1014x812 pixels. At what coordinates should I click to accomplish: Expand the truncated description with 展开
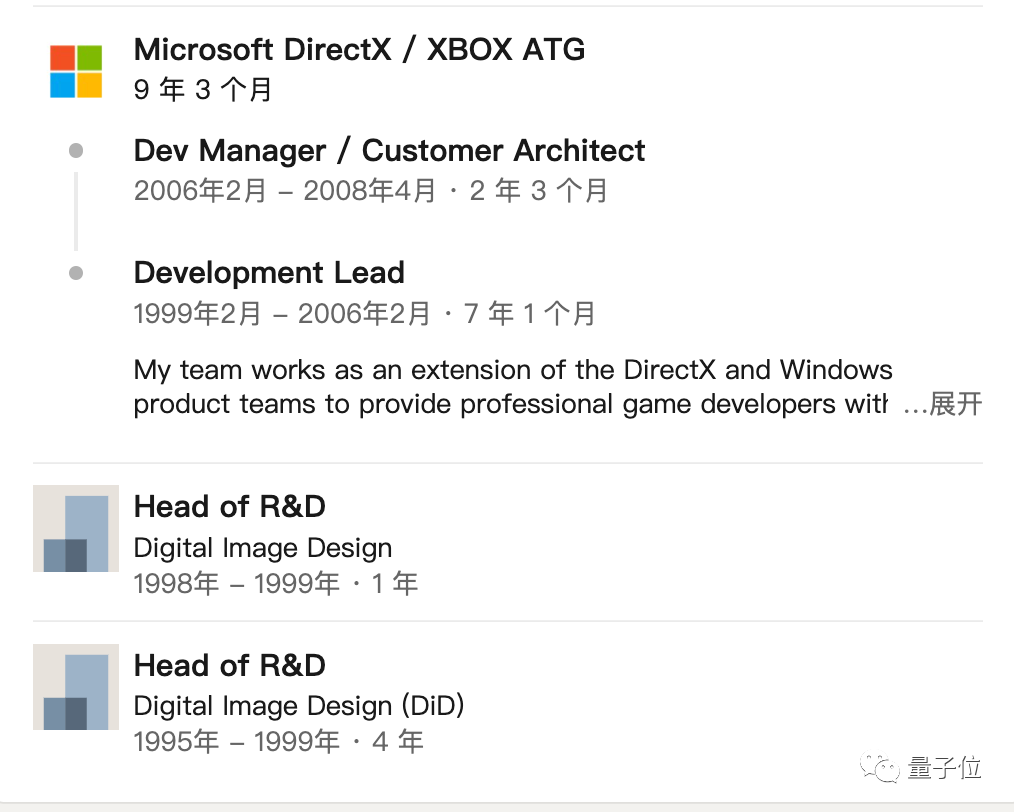pos(955,404)
